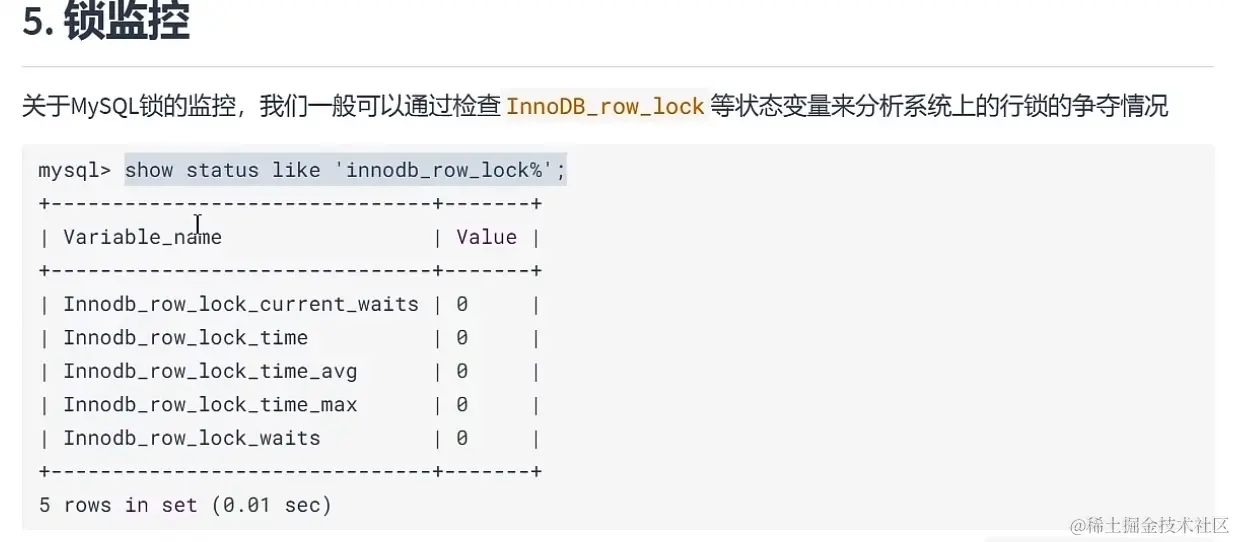Click the highlighted show status SQL command
Image resolution: width=1236 pixels, height=542 pixels.
[345, 170]
